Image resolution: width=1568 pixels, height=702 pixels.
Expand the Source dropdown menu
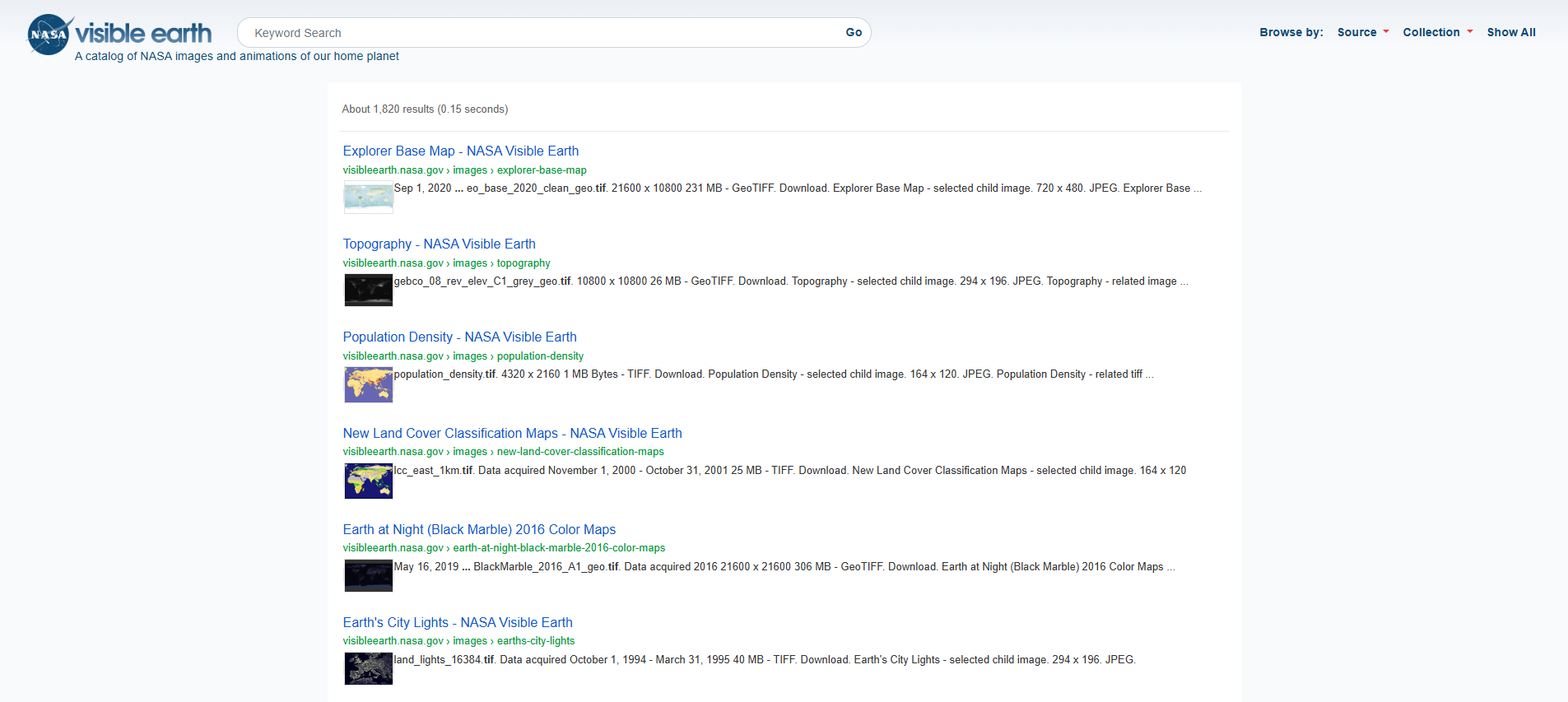pyautogui.click(x=1362, y=32)
